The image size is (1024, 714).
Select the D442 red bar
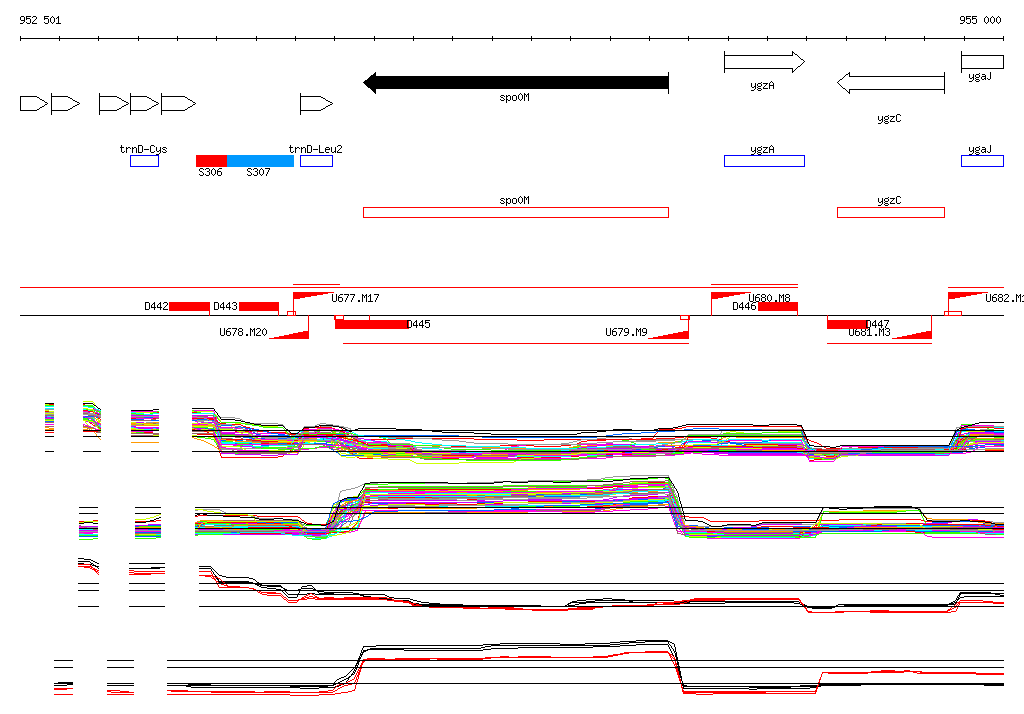(189, 306)
